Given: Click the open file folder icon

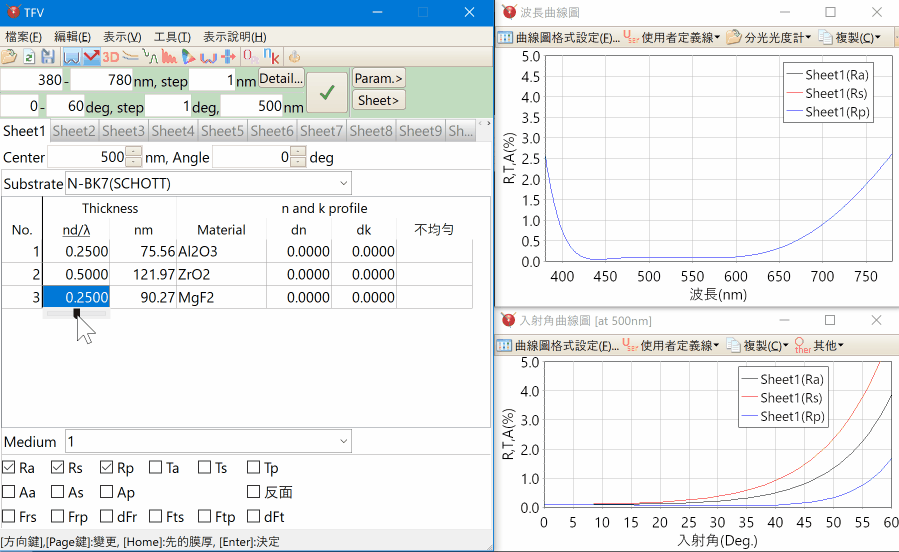Looking at the screenshot, I should 9,57.
